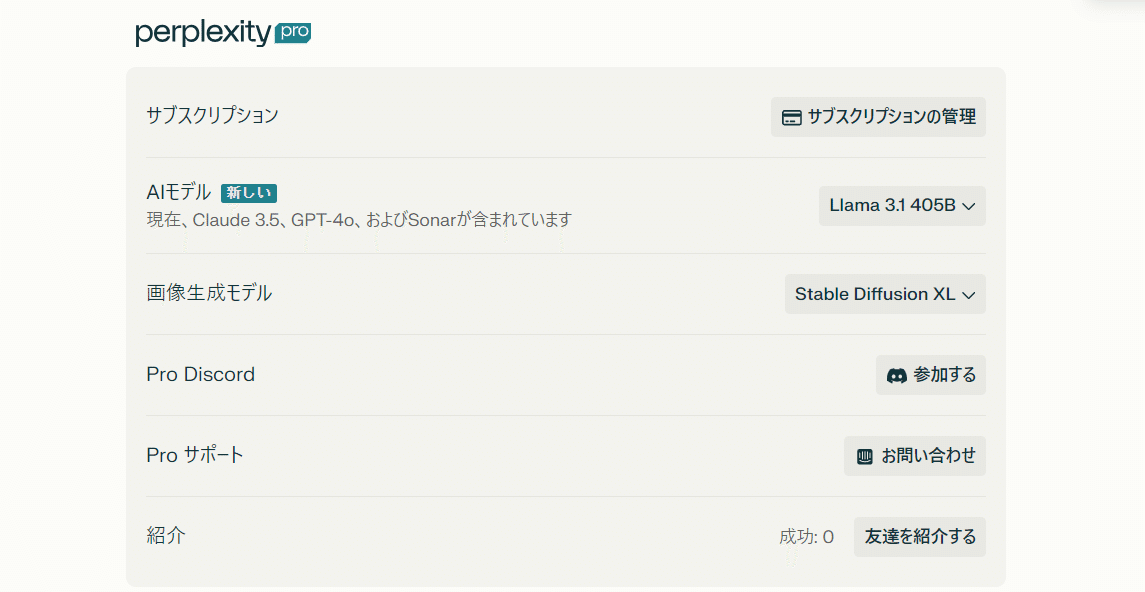The image size is (1145, 592).
Task: Click the 成功: 0 referral counter
Action: 806,537
